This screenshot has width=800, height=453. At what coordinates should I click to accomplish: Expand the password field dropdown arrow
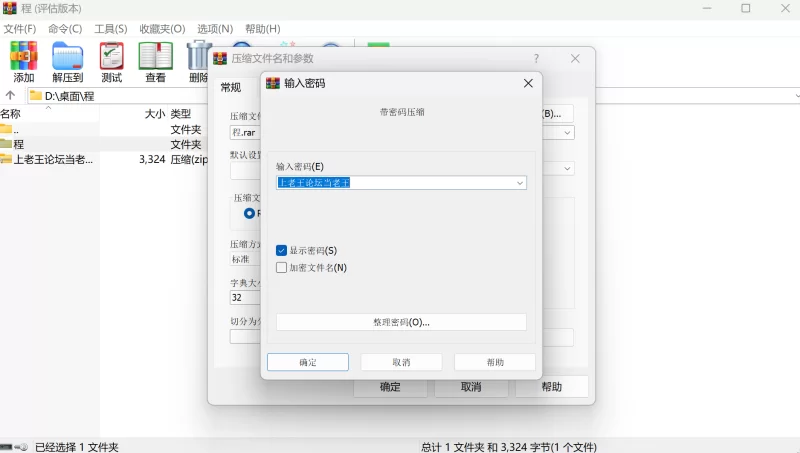[520, 183]
